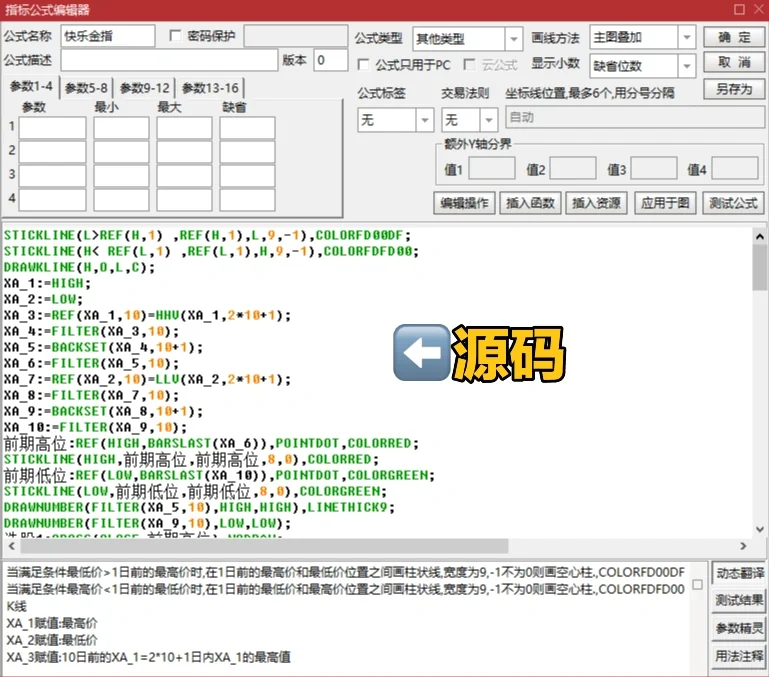769x677 pixels.
Task: Switch to 参数13-16 tab
Action: pyautogui.click(x=210, y=88)
